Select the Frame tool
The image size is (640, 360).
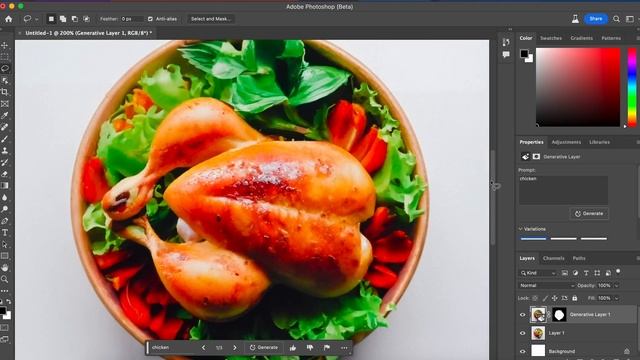pos(5,104)
